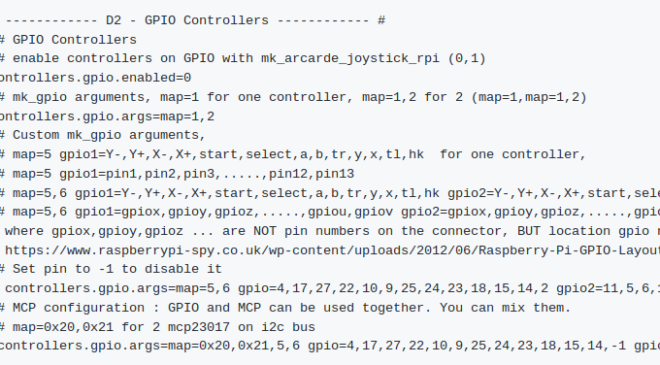
Task: Click the 'Set pin to -1' comment
Action: point(111,269)
